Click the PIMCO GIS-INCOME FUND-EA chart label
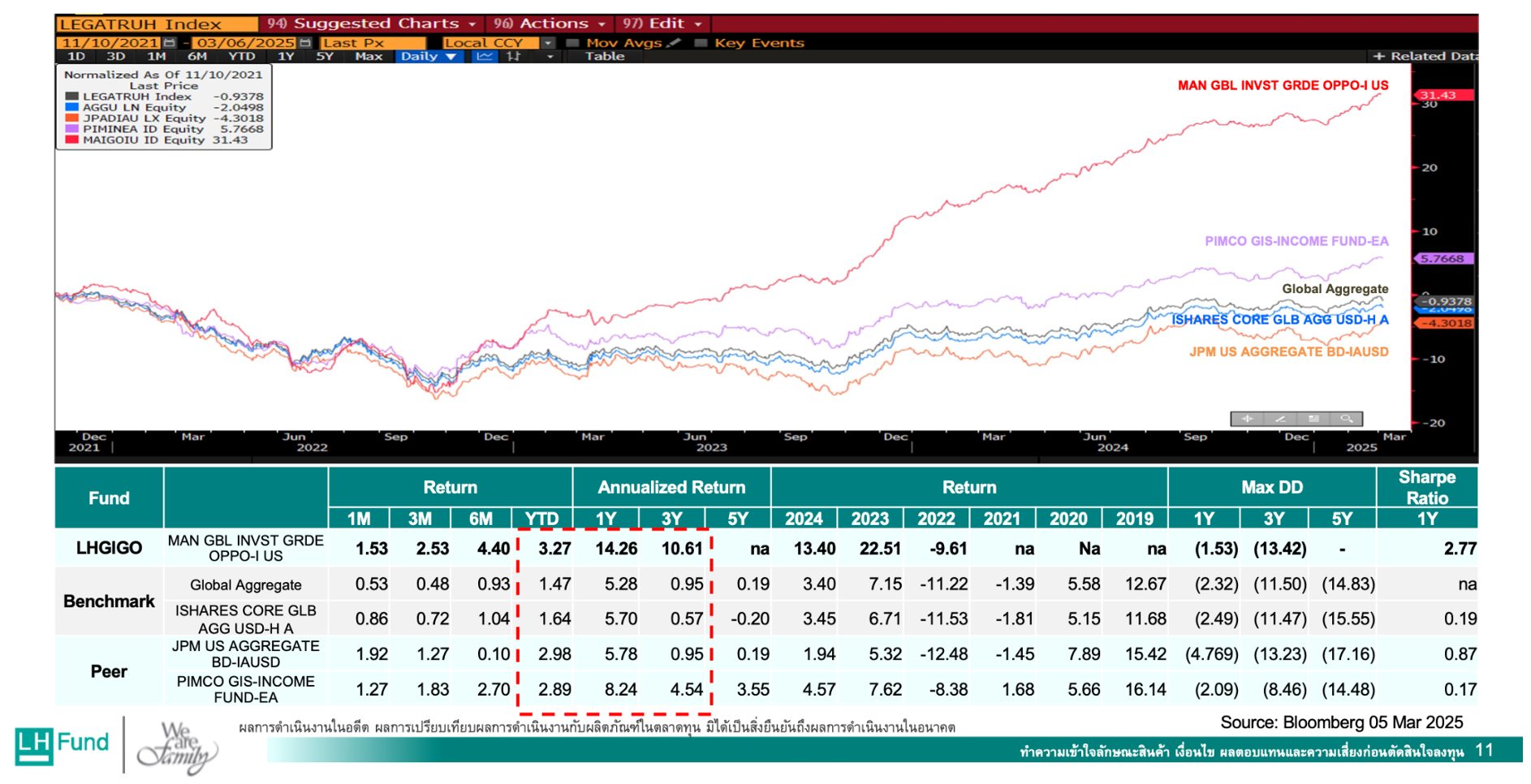 click(1296, 241)
